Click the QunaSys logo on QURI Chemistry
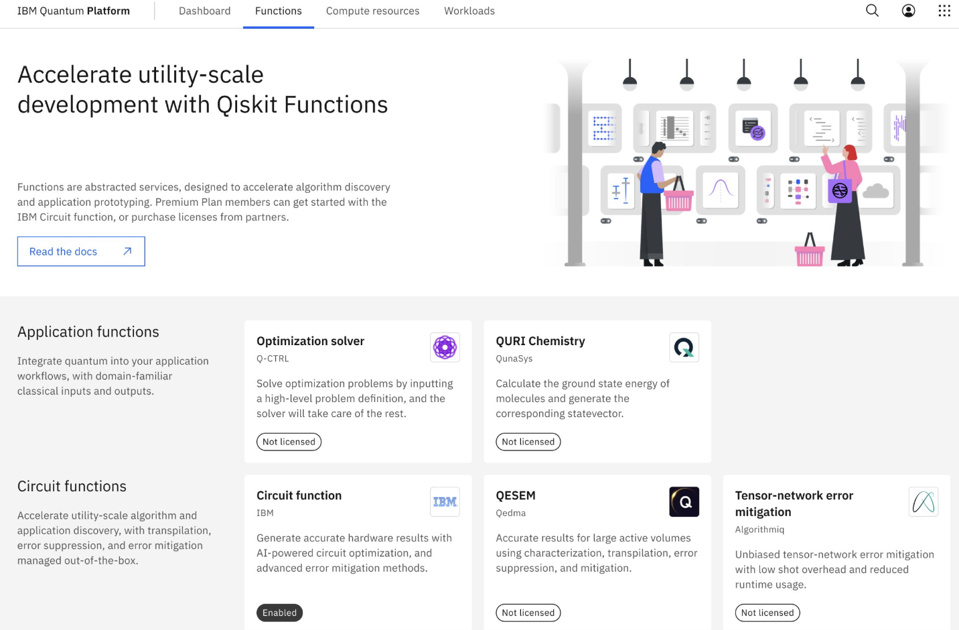This screenshot has width=959, height=630. point(683,347)
